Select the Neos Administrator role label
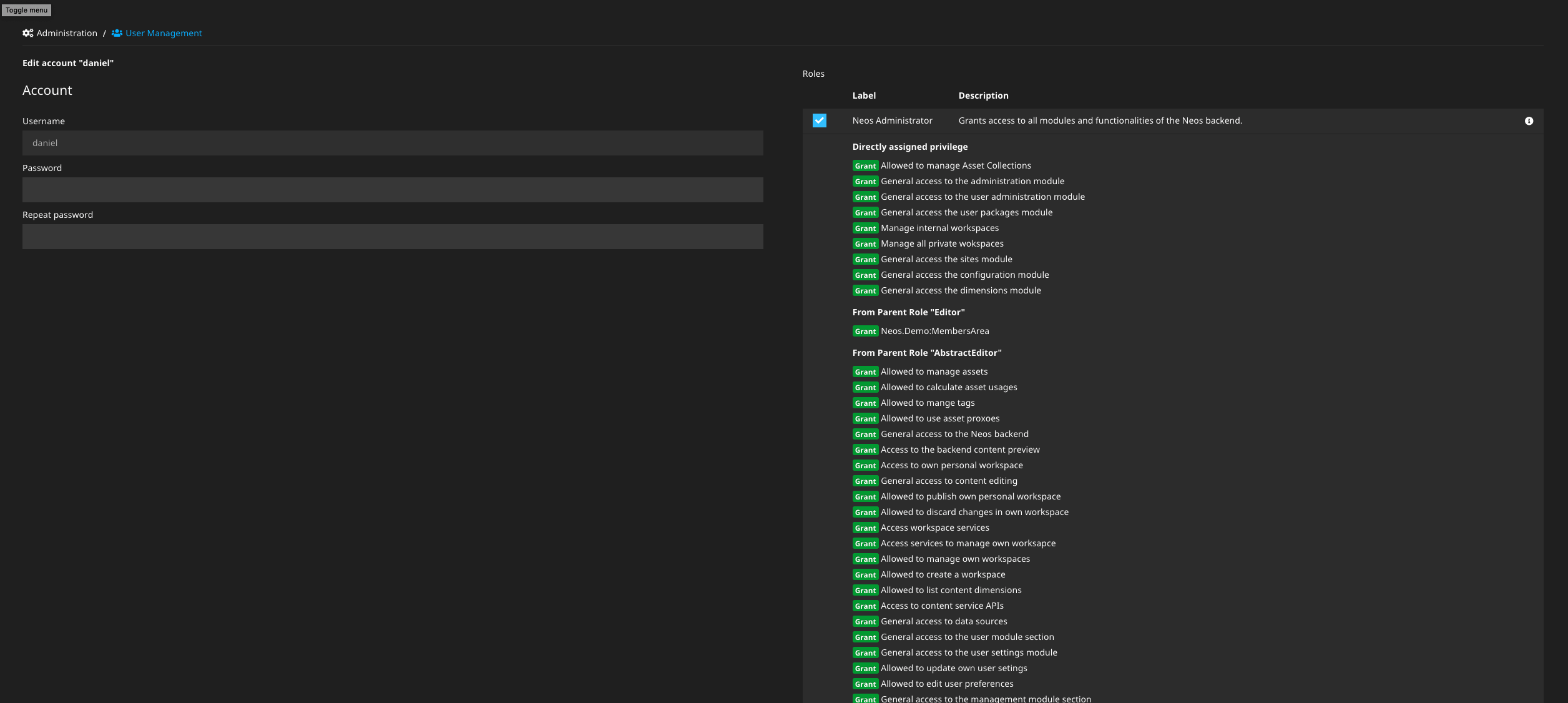Viewport: 1568px width, 703px height. click(893, 120)
